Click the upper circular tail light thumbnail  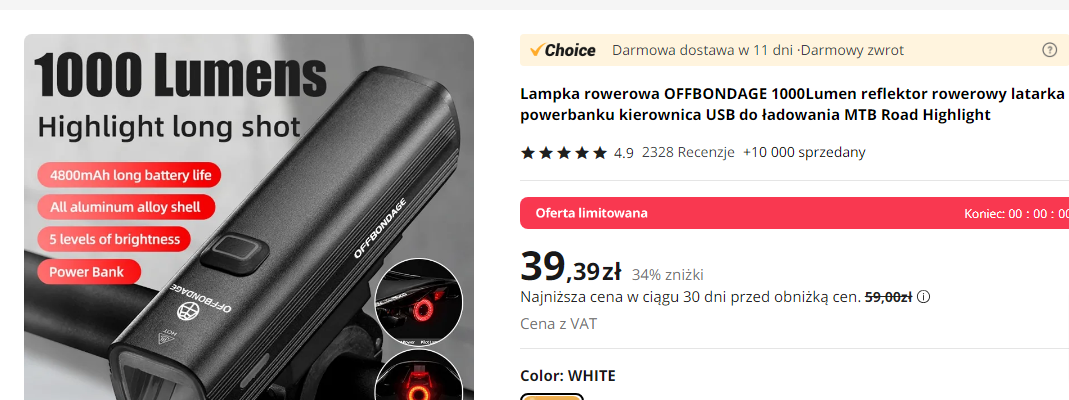tap(419, 302)
